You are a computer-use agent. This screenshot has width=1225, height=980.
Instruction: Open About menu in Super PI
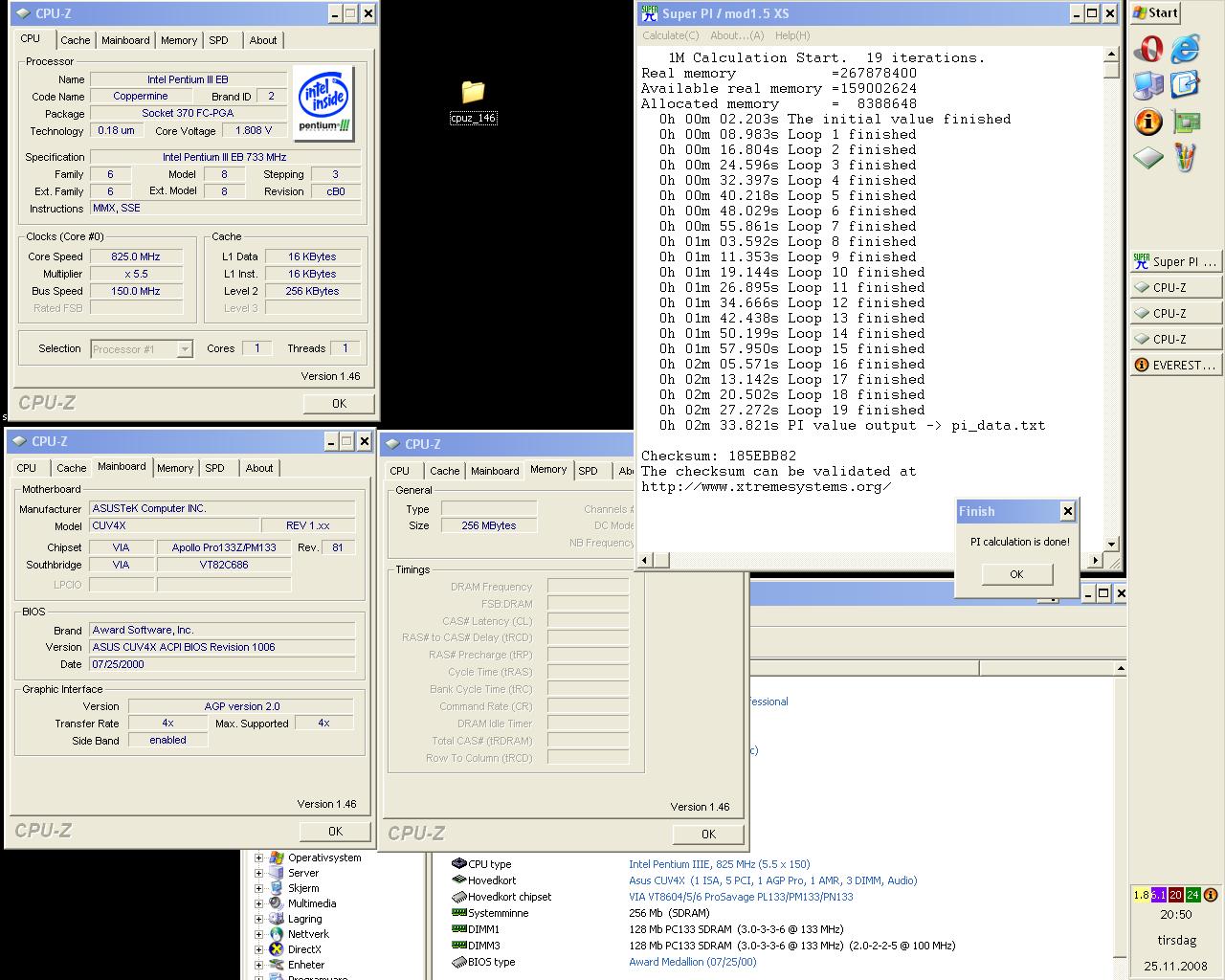pos(737,35)
